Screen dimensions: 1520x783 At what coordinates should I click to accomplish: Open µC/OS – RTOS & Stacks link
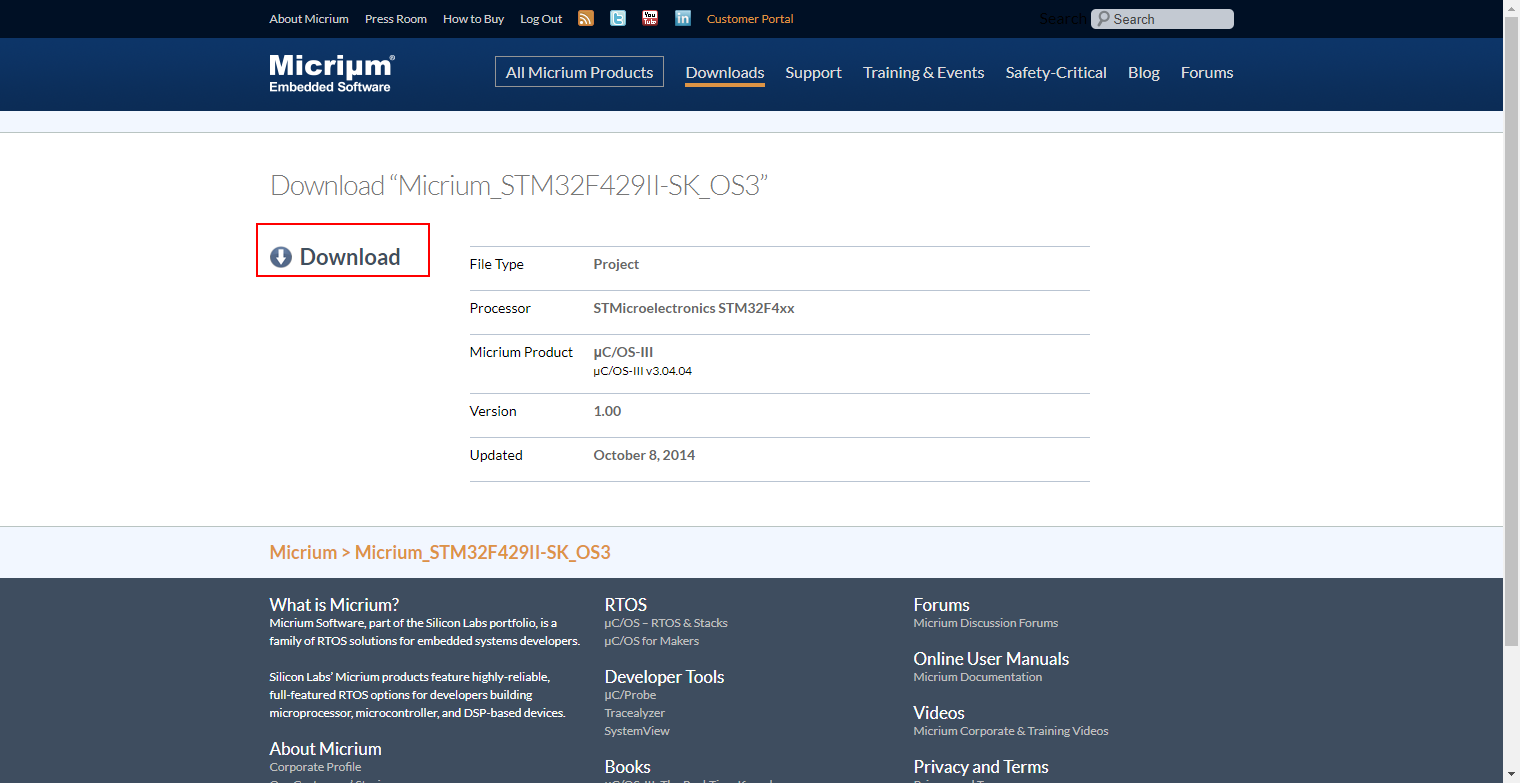click(x=666, y=623)
